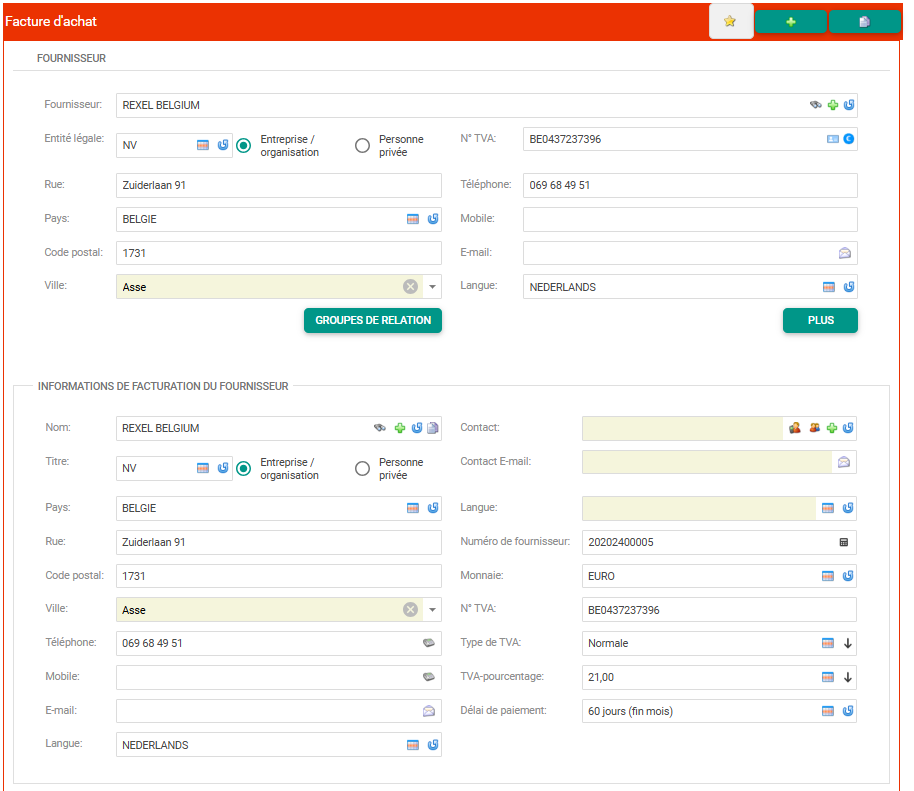Click the reset icon in Nom field
The height and width of the screenshot is (791, 914).
coord(417,428)
